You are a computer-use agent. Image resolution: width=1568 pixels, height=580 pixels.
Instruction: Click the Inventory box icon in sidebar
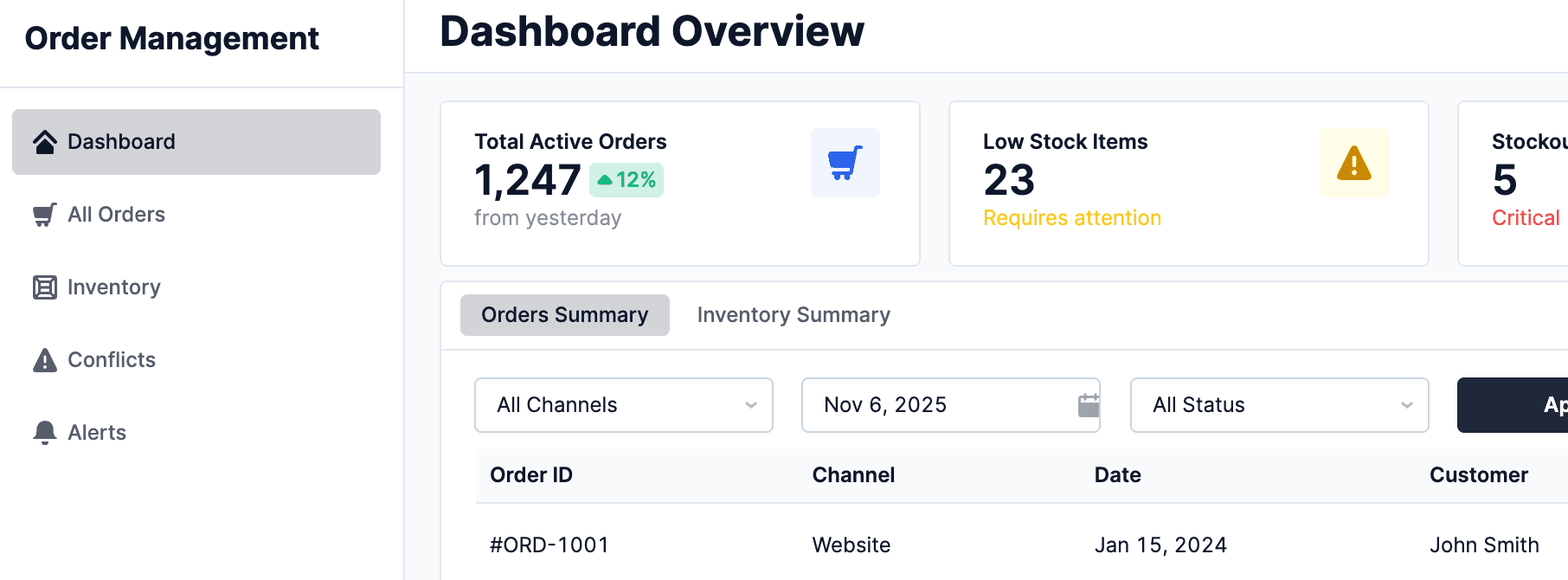[x=45, y=287]
